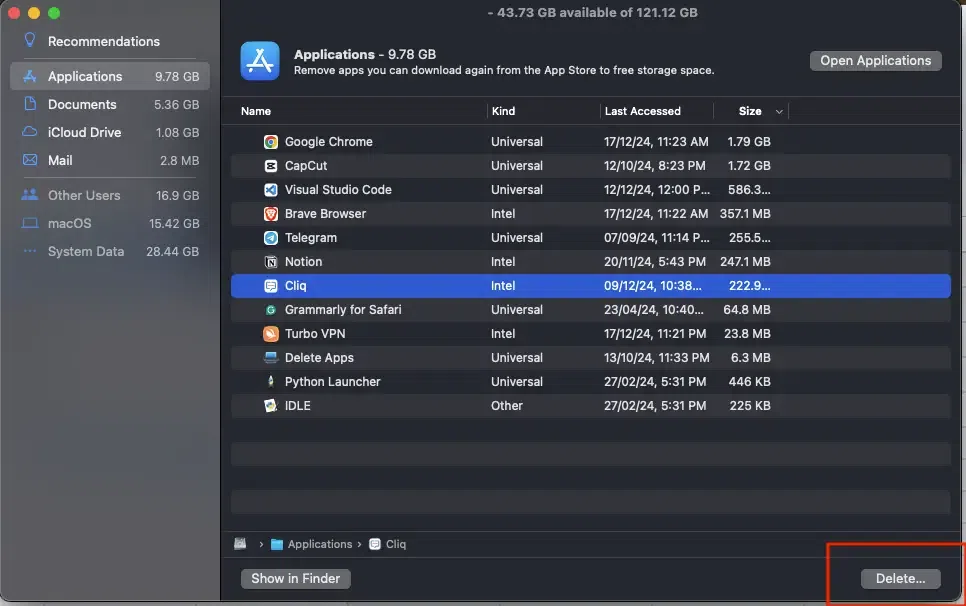This screenshot has width=966, height=606.
Task: Select the Brave Browser row name
Action: pos(325,214)
